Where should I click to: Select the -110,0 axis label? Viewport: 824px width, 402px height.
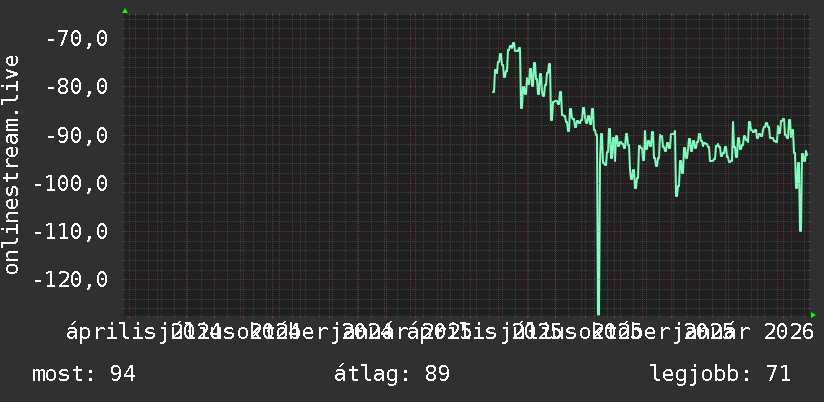point(71,231)
